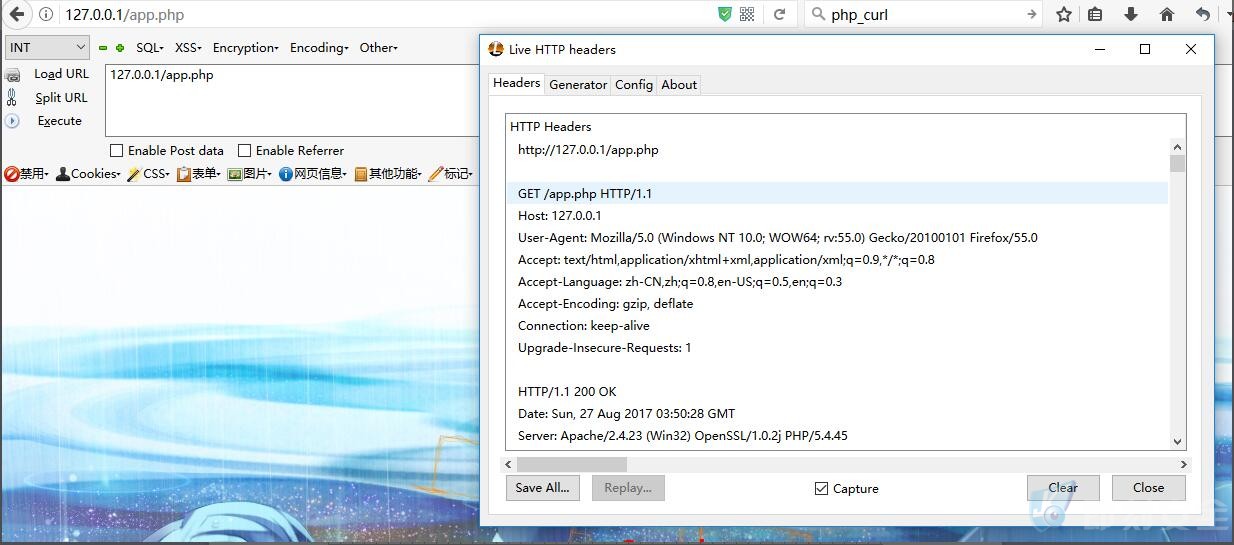This screenshot has width=1234, height=545.
Task: Open the Encoding dropdown menu
Action: tap(319, 48)
